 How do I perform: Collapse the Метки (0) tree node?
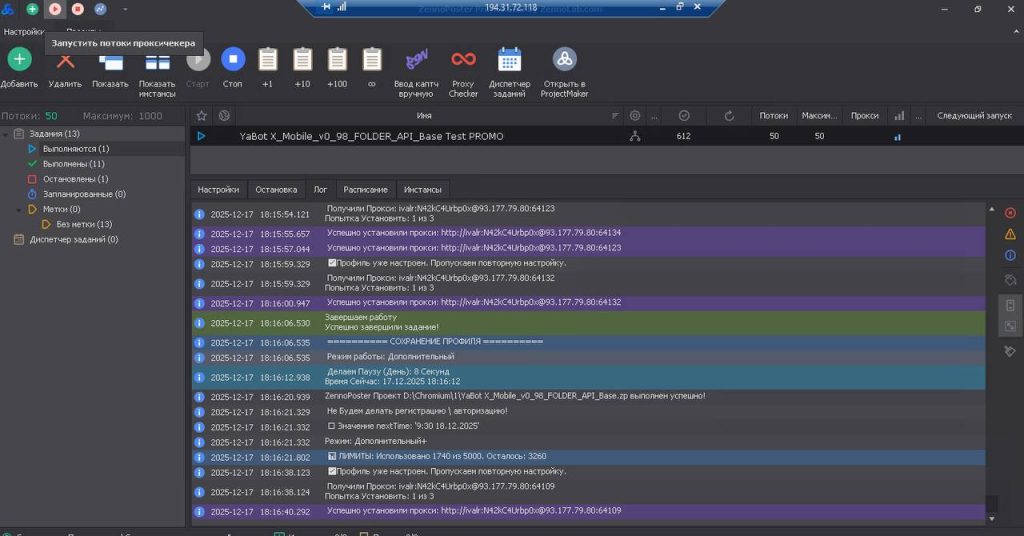tap(18, 210)
